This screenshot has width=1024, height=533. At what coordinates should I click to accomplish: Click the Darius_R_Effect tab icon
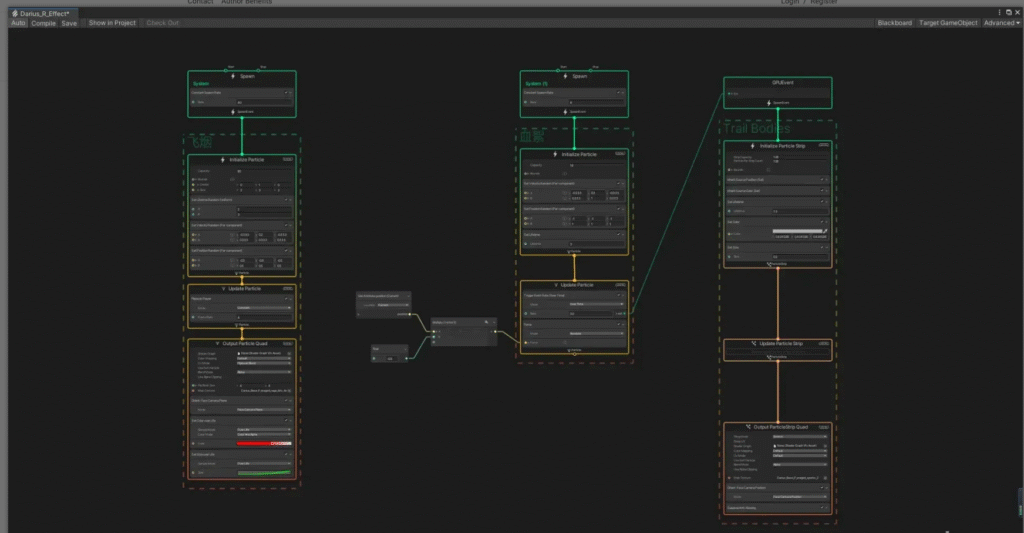15,13
